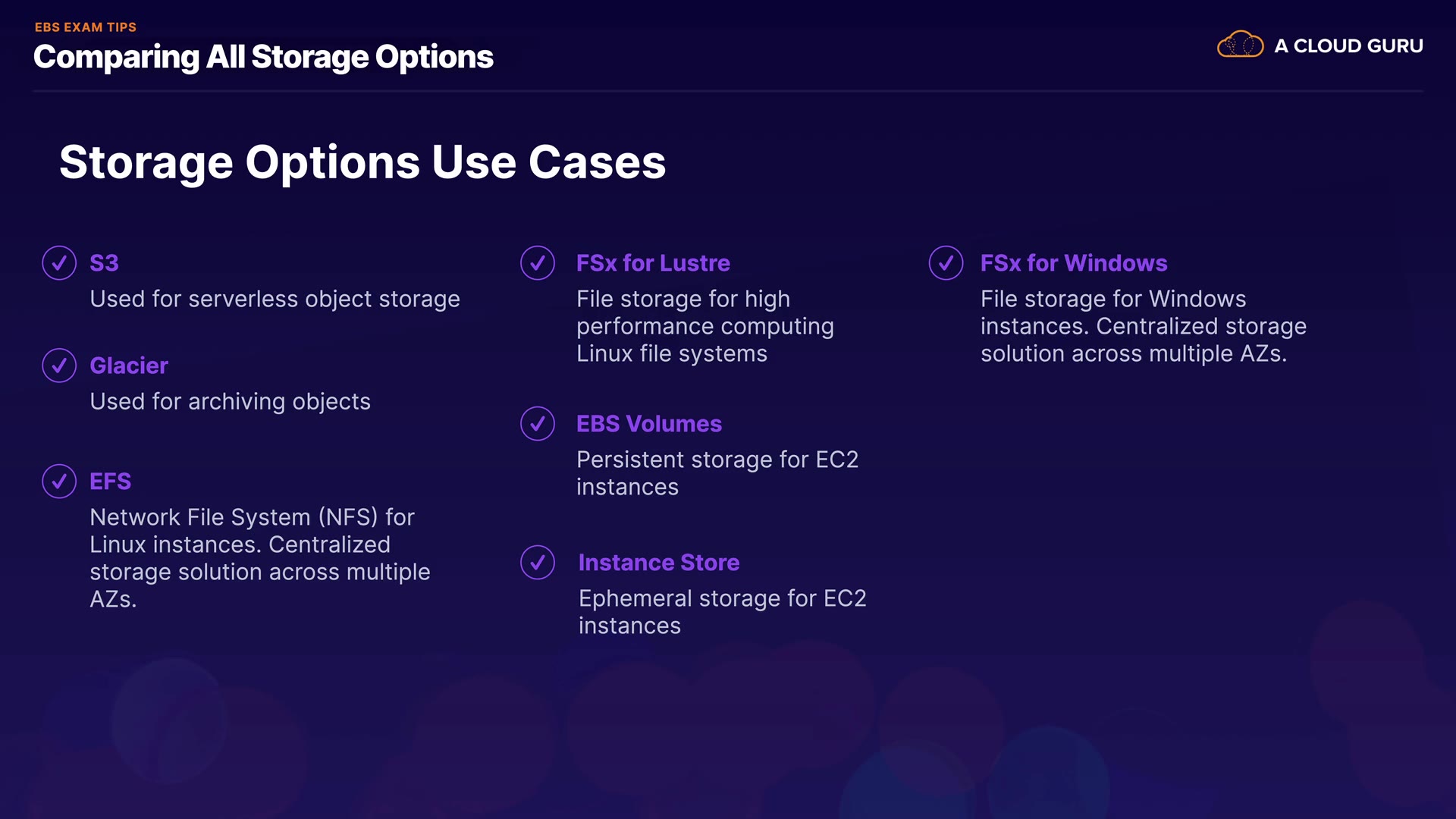Click the A CLOUD GURU brand text

[x=1348, y=46]
